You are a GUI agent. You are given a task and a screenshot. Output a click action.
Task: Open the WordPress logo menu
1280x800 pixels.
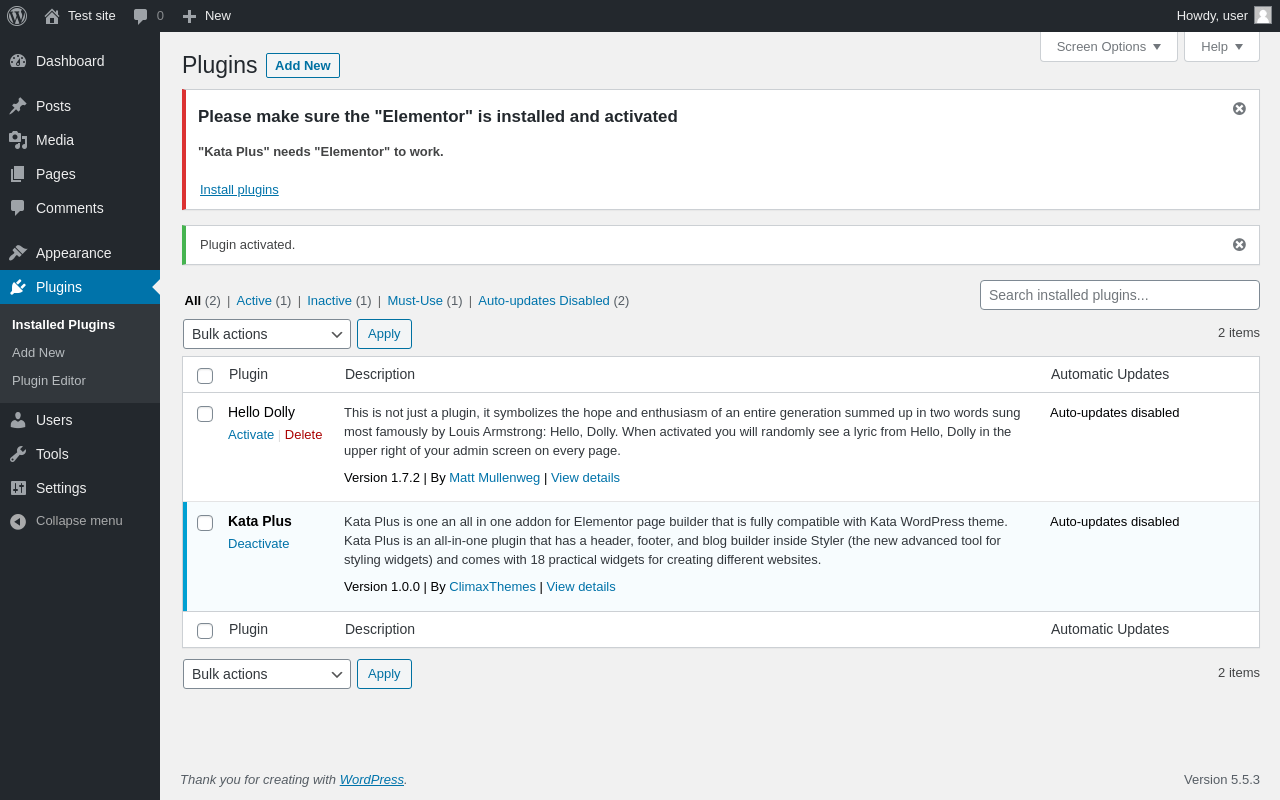(17, 16)
